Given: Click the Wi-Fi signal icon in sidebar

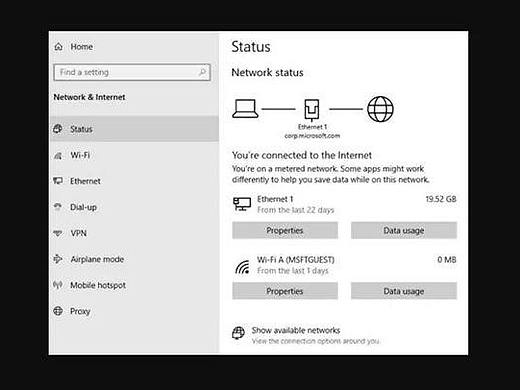Looking at the screenshot, I should (x=58, y=155).
